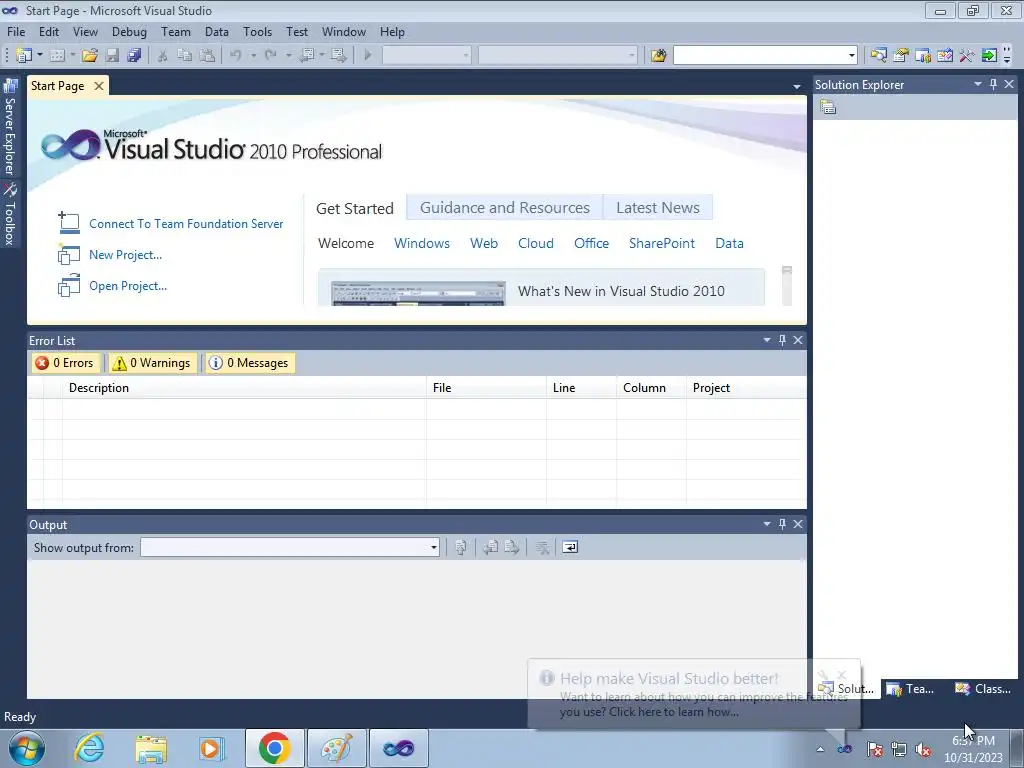
Task: Toggle Word Wrap in Output panel
Action: (570, 547)
